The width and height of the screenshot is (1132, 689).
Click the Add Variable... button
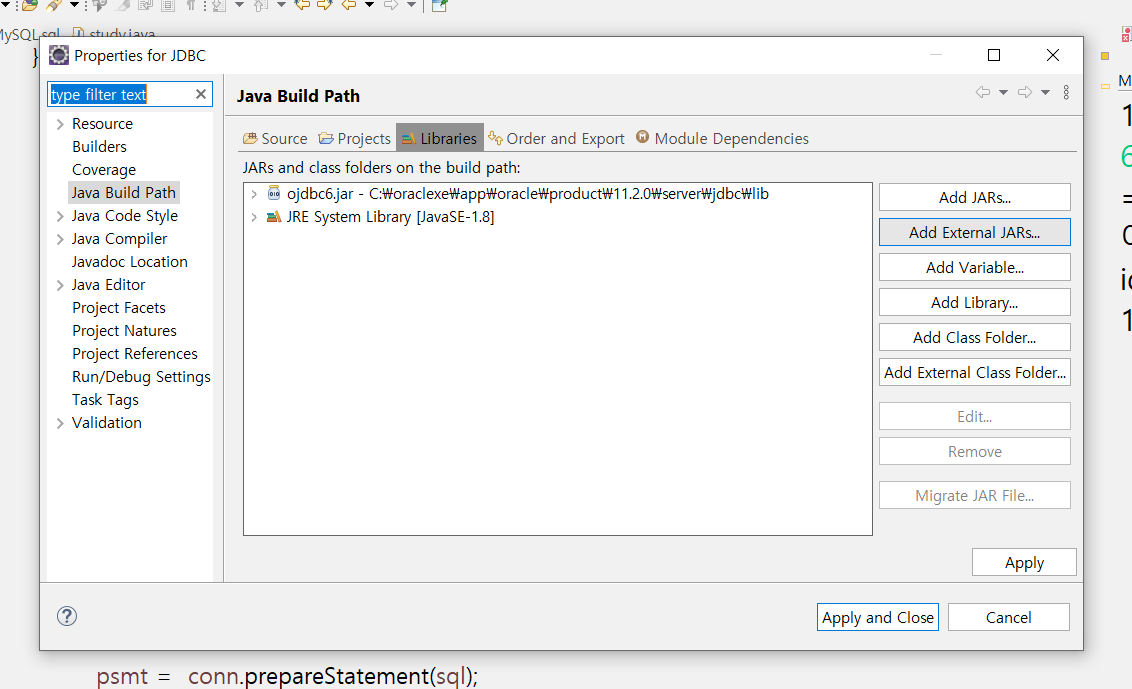[x=975, y=267]
